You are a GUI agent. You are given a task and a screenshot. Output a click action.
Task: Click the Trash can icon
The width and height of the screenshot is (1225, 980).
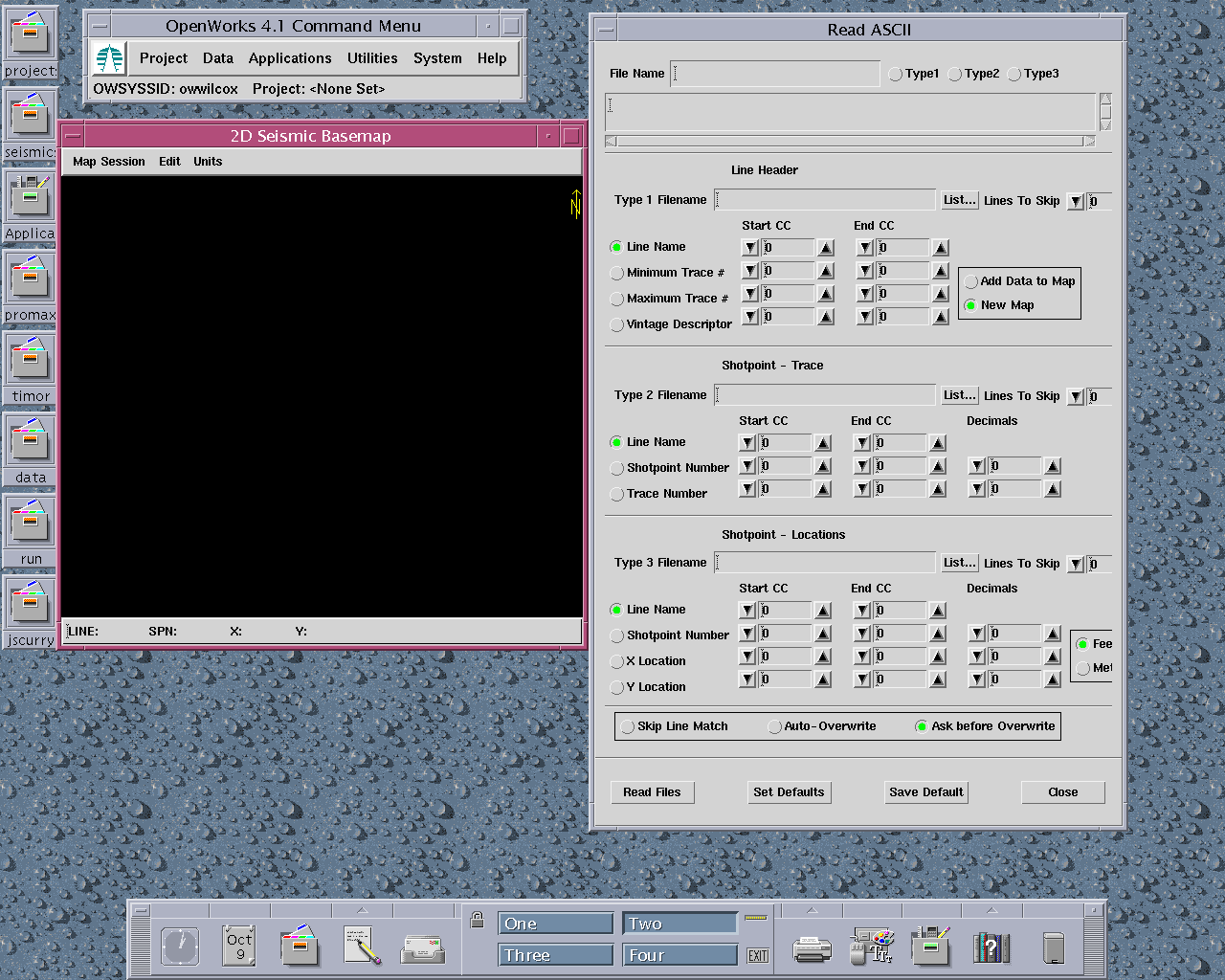click(x=1054, y=947)
